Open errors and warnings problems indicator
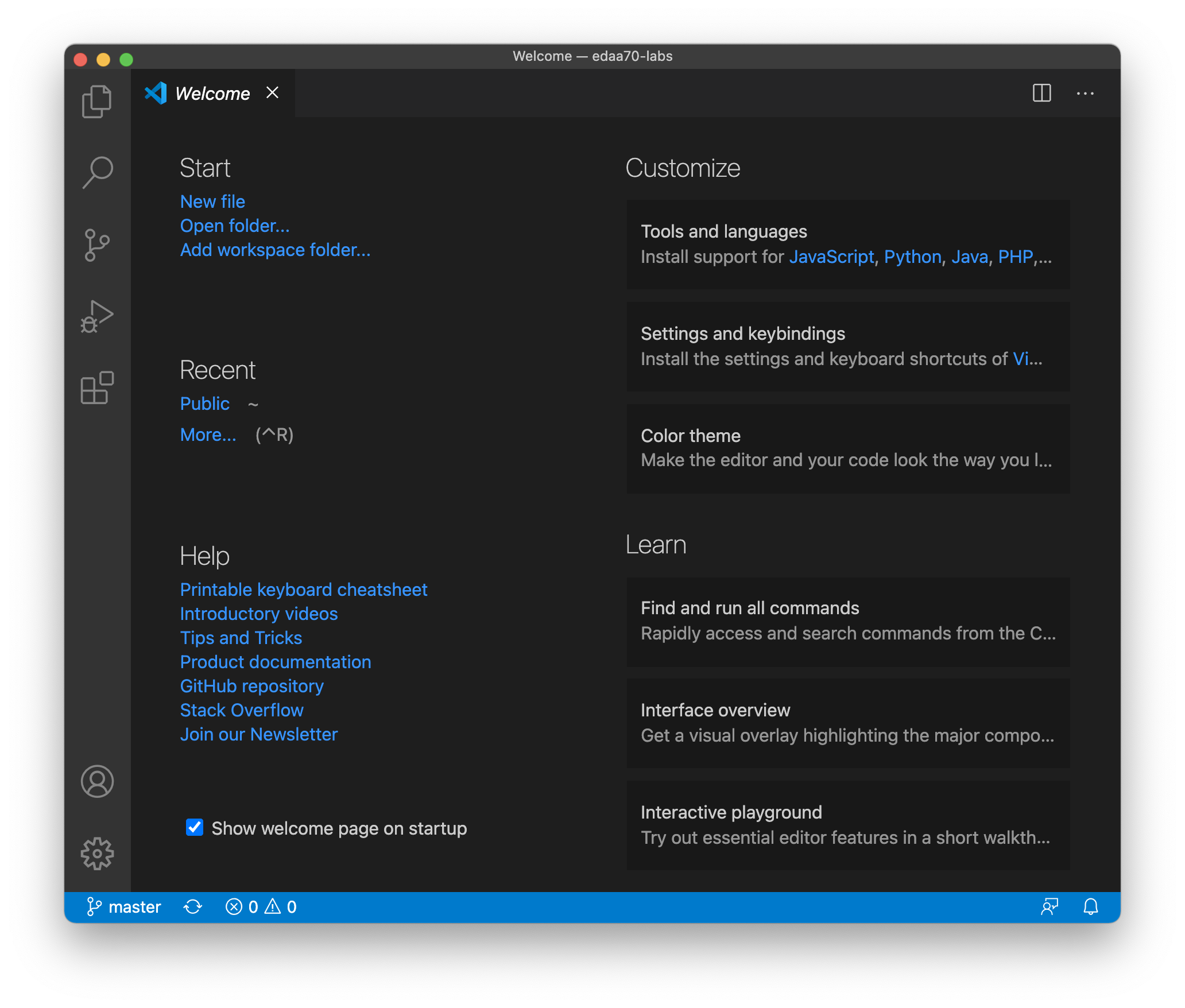 tap(261, 907)
